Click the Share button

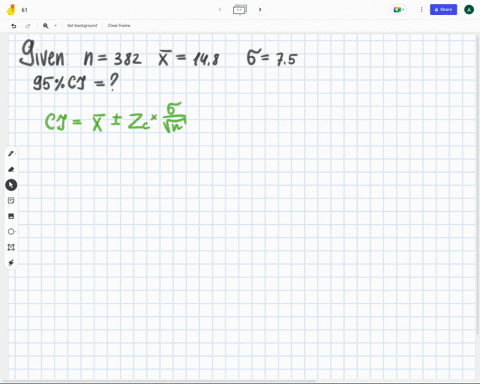(443, 10)
